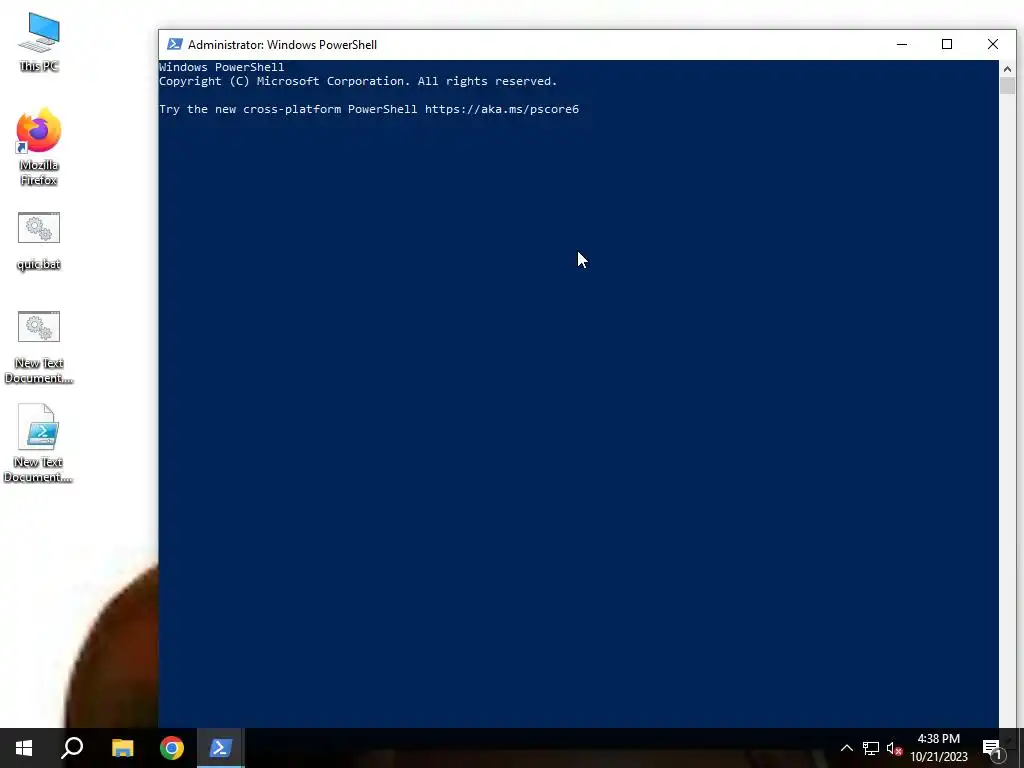Launch Mozilla Firefox desktop shortcut
This screenshot has height=768, width=1024.
[x=39, y=147]
